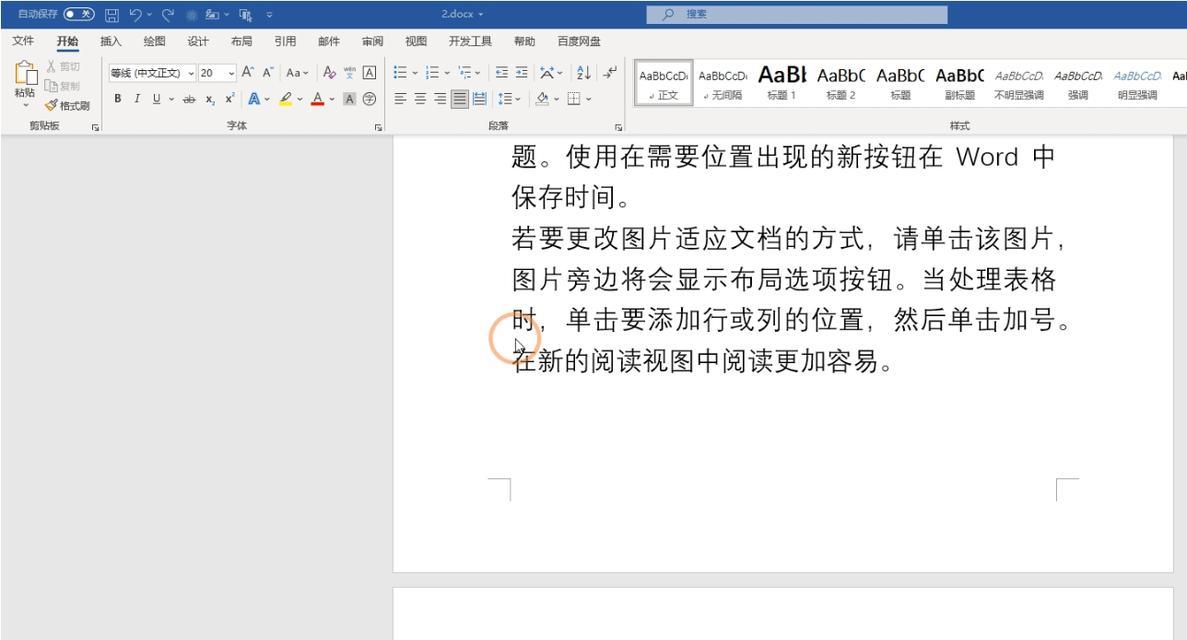This screenshot has width=1187, height=640.
Task: Align text left
Action: [400, 98]
